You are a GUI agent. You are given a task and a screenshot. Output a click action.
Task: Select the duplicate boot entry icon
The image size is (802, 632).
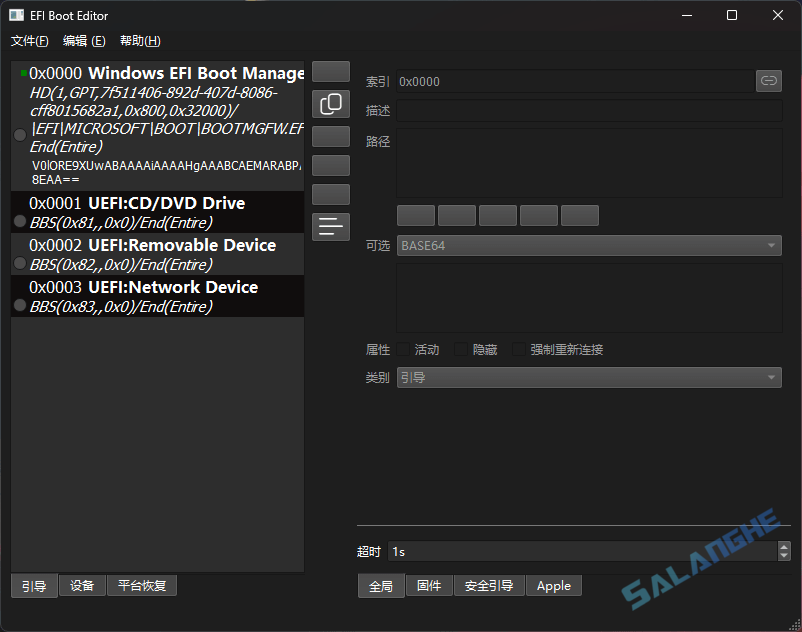331,103
